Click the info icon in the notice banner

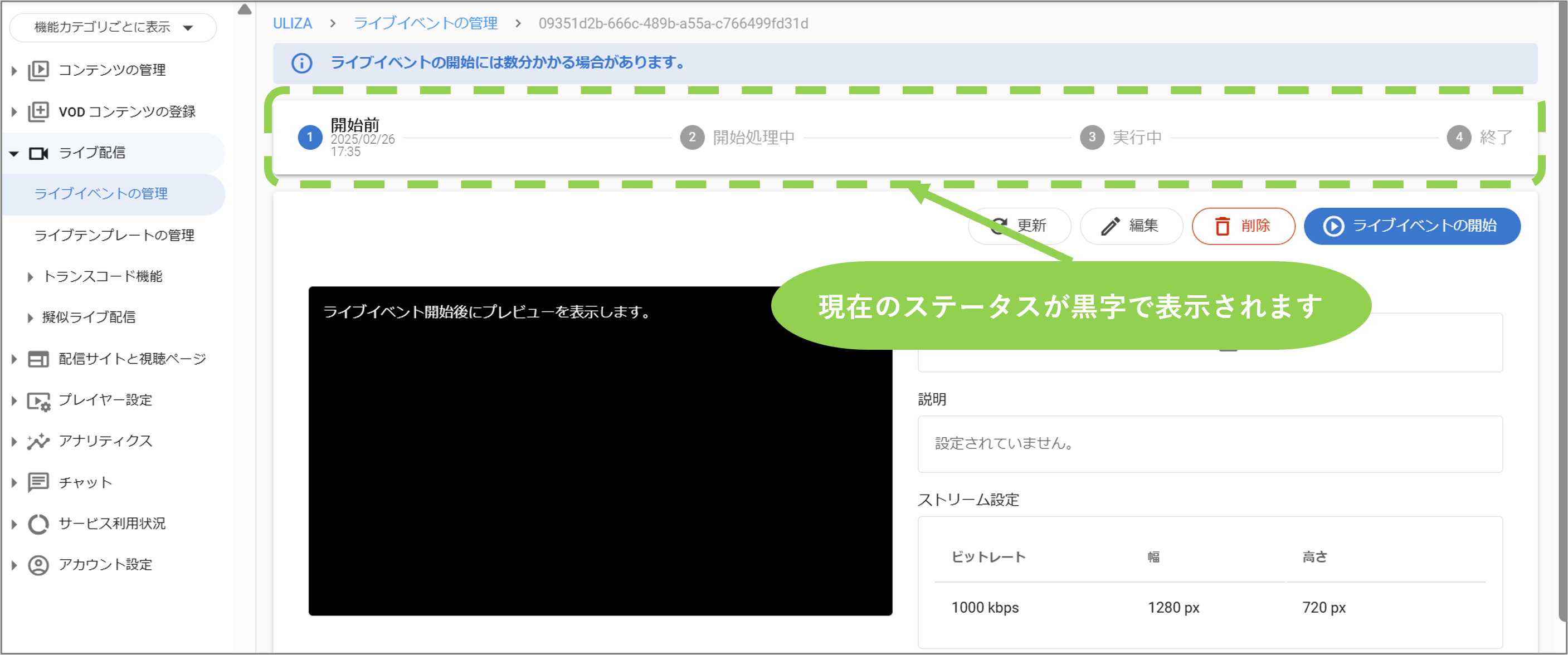point(301,62)
